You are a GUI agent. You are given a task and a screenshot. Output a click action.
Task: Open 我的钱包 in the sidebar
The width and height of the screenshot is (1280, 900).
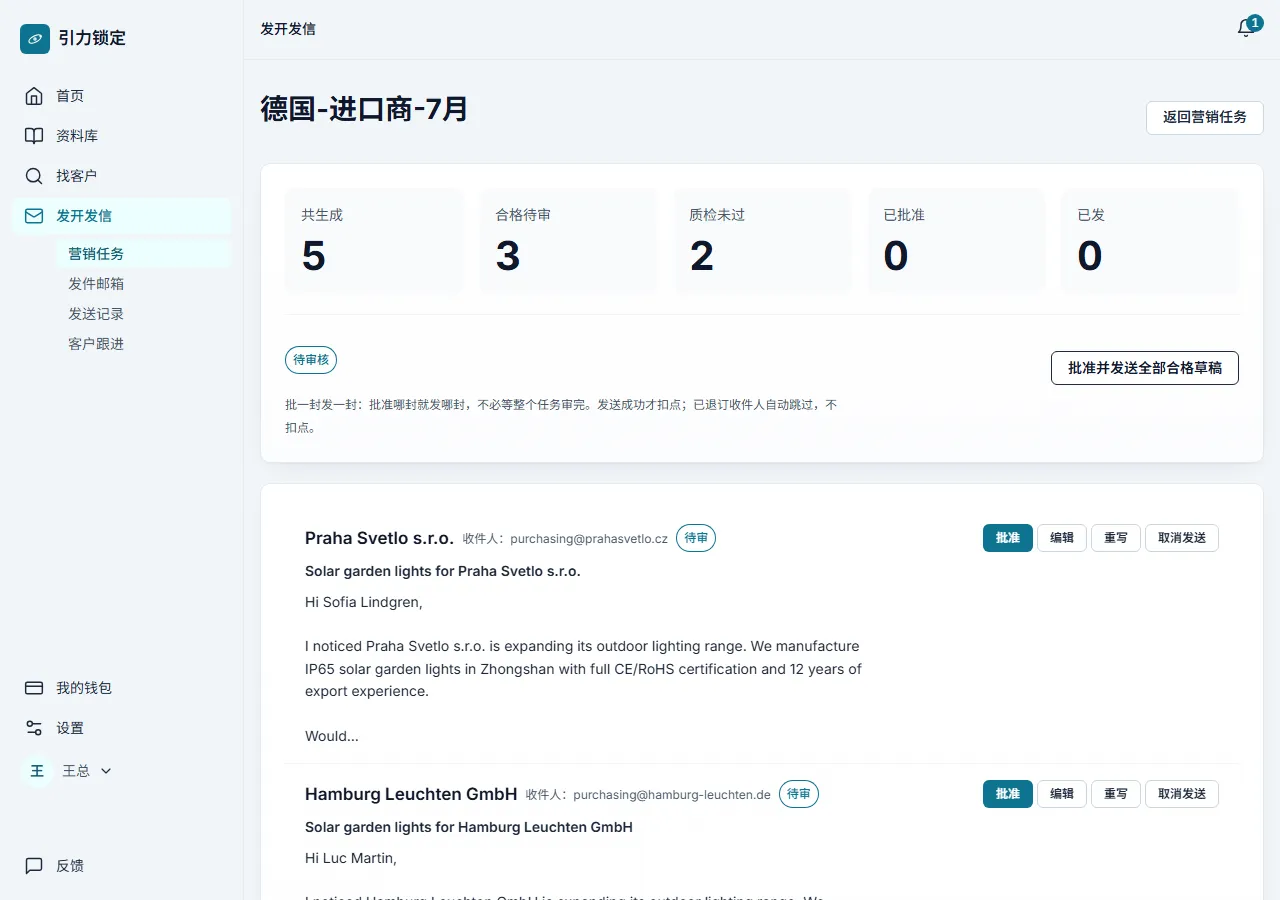pyautogui.click(x=121, y=688)
